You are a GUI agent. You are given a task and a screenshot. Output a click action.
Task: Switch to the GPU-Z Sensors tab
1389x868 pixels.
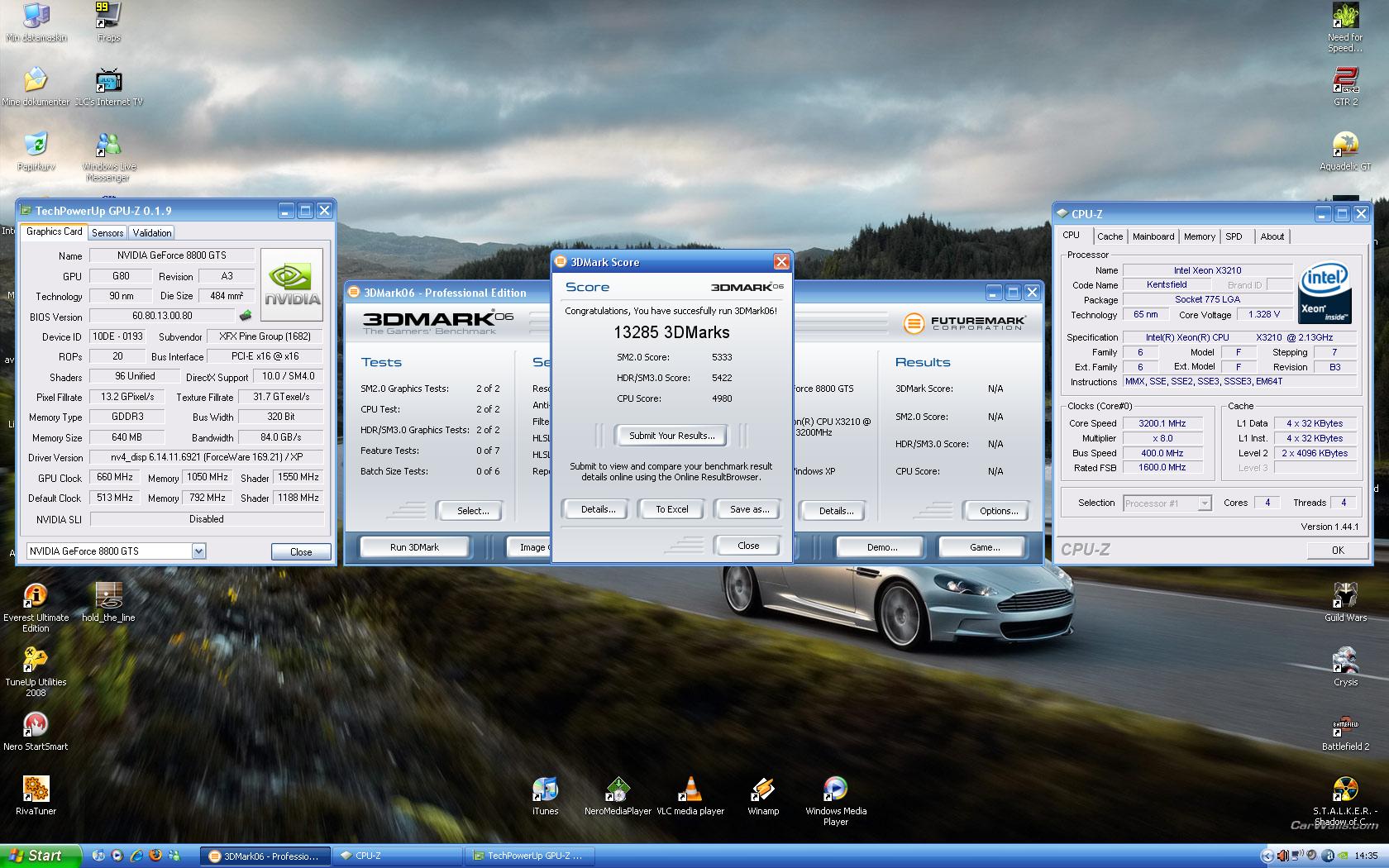point(107,233)
